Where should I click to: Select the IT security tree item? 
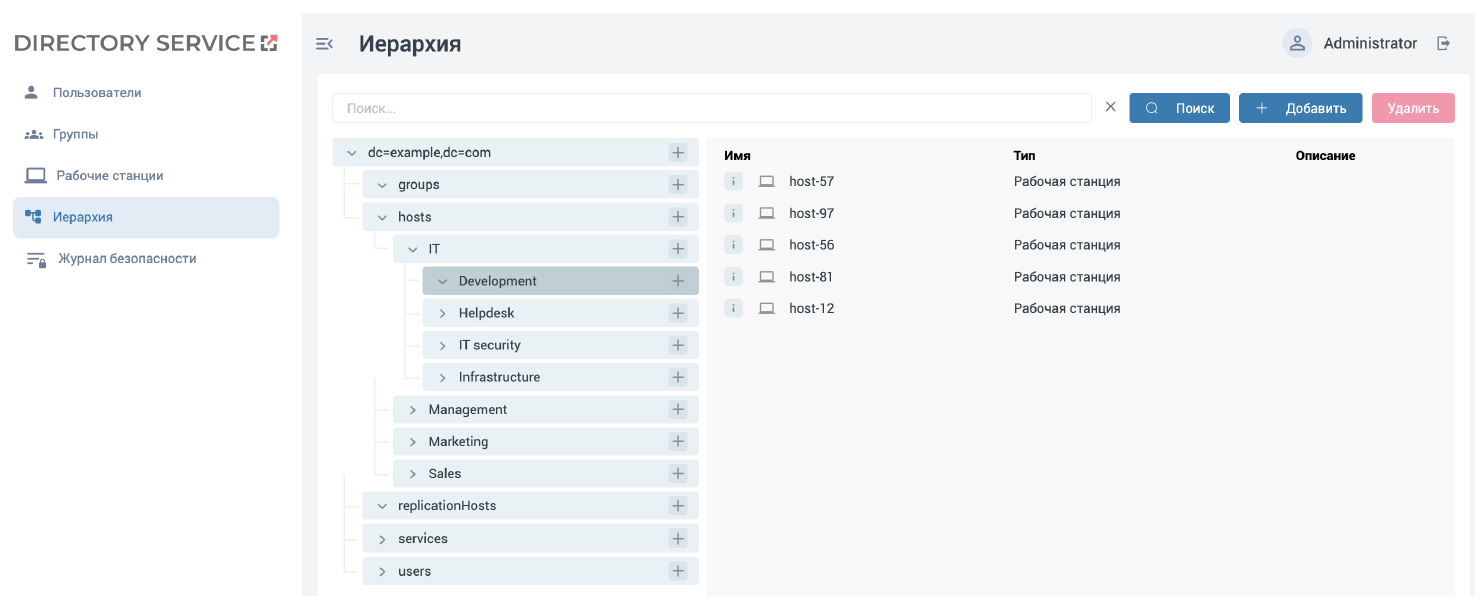click(489, 345)
